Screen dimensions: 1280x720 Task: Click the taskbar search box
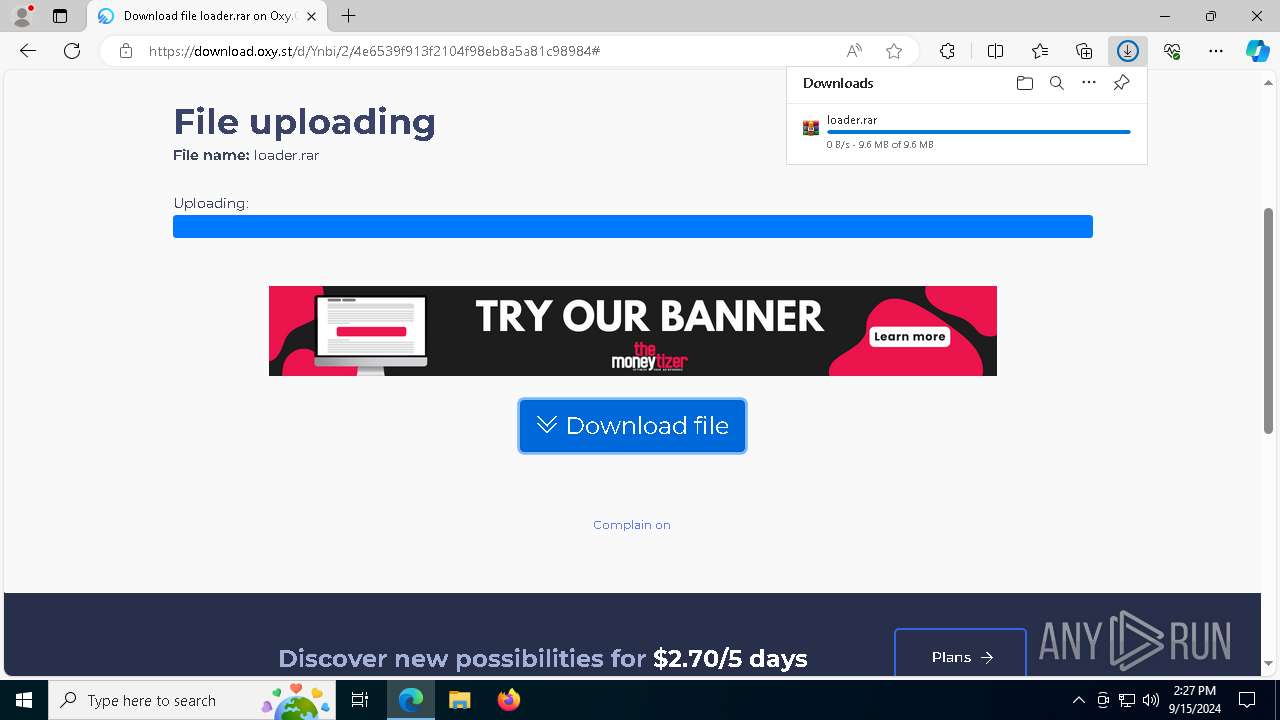pos(193,700)
